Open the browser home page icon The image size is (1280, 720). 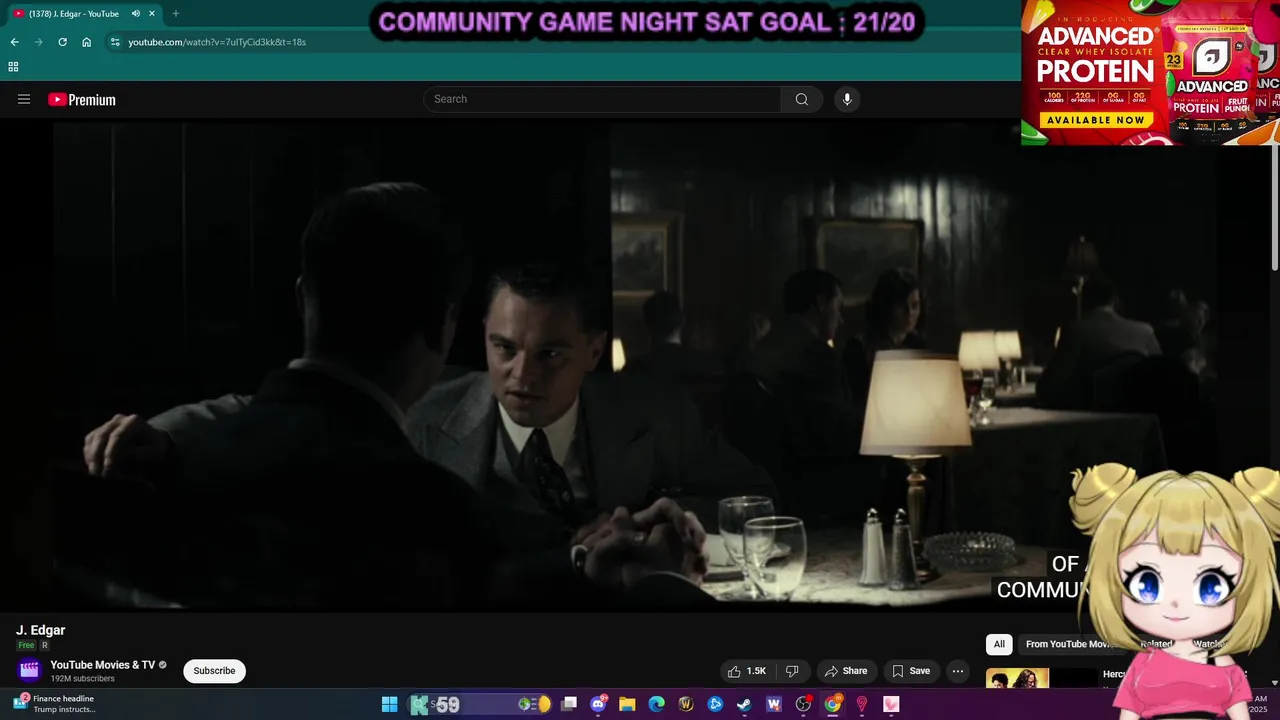click(86, 42)
